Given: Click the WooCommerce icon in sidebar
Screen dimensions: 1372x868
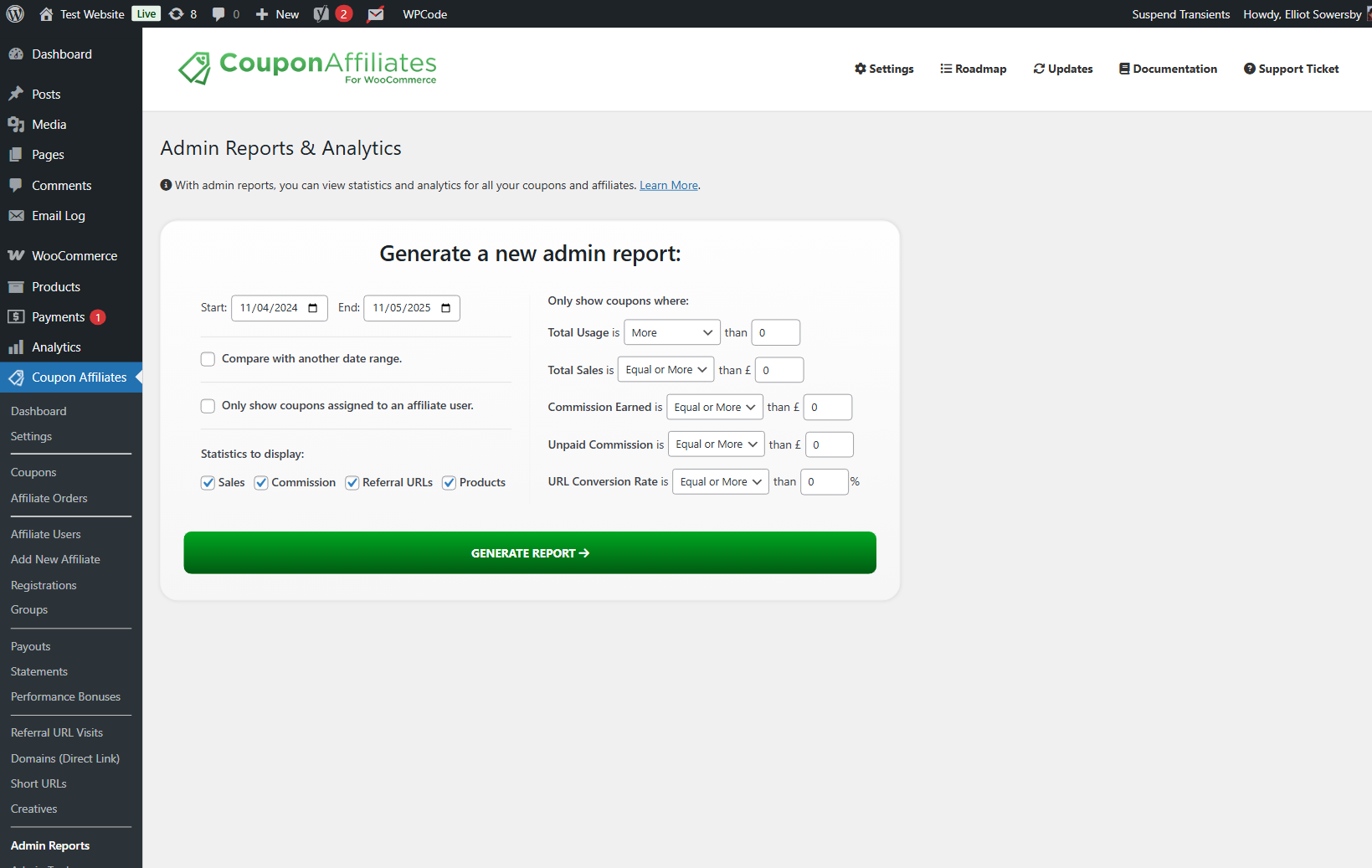Looking at the screenshot, I should tap(16, 255).
